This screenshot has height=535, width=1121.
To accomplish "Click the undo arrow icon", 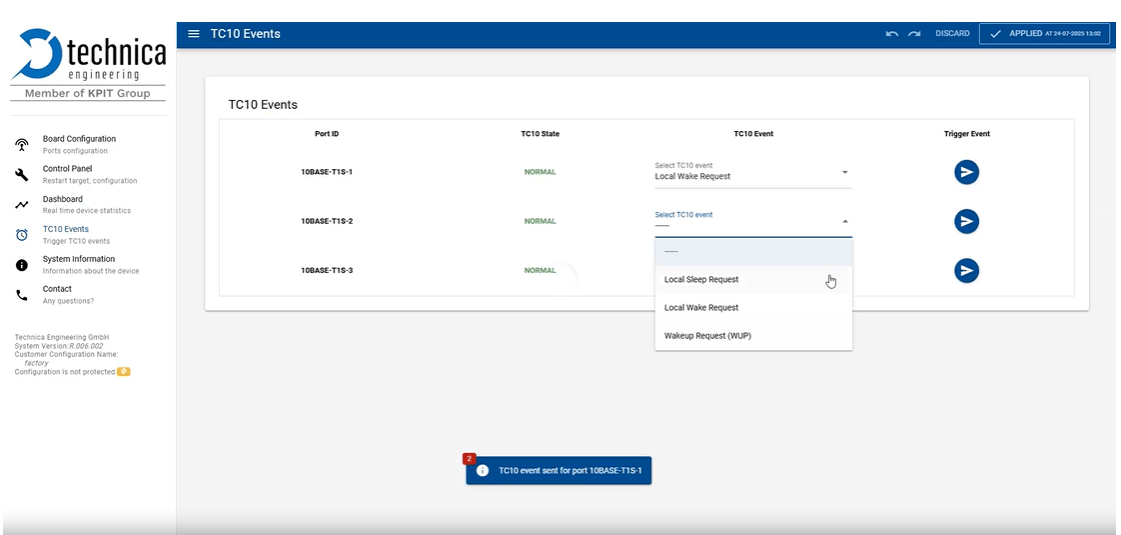I will [x=892, y=34].
